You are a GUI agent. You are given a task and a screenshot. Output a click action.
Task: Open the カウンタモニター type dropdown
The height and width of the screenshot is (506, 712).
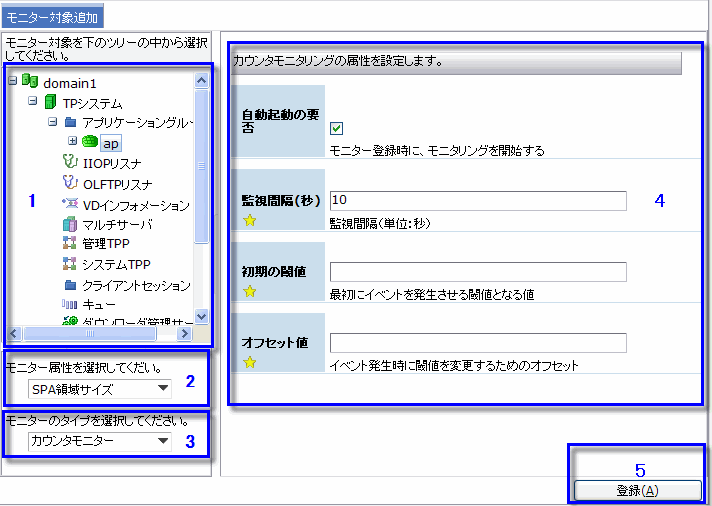click(x=163, y=441)
